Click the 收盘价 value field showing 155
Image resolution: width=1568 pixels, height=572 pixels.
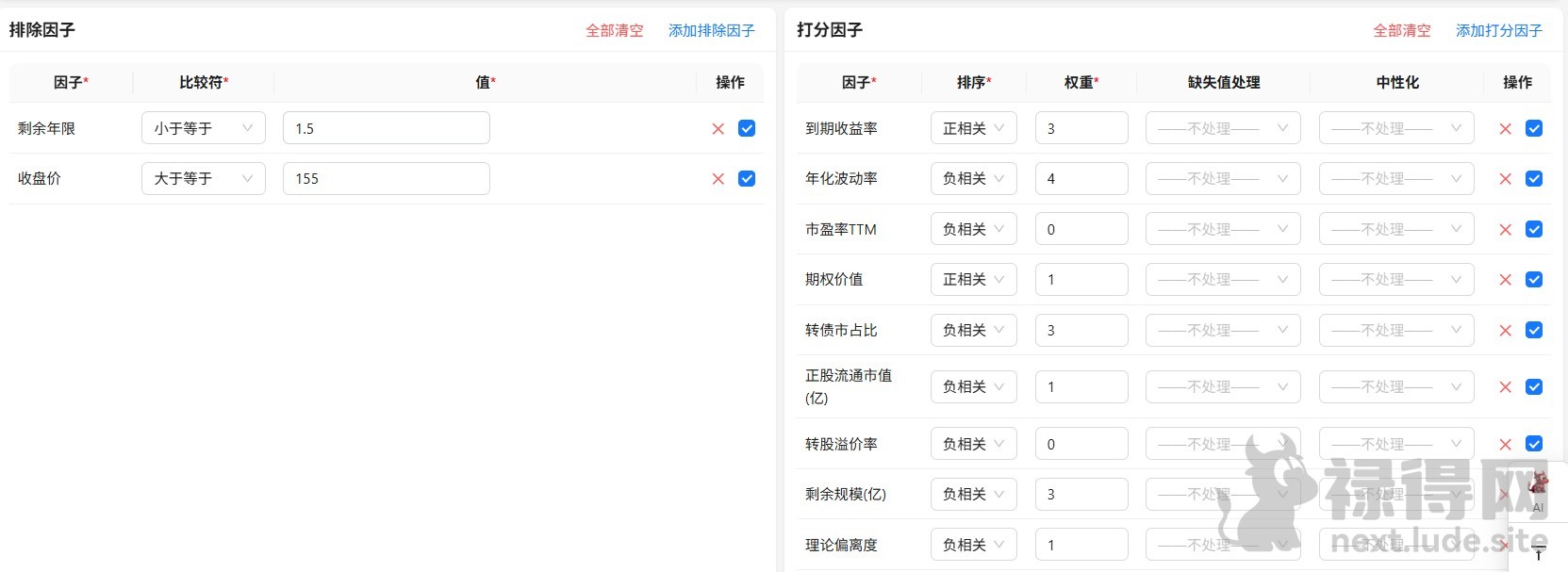[x=386, y=178]
